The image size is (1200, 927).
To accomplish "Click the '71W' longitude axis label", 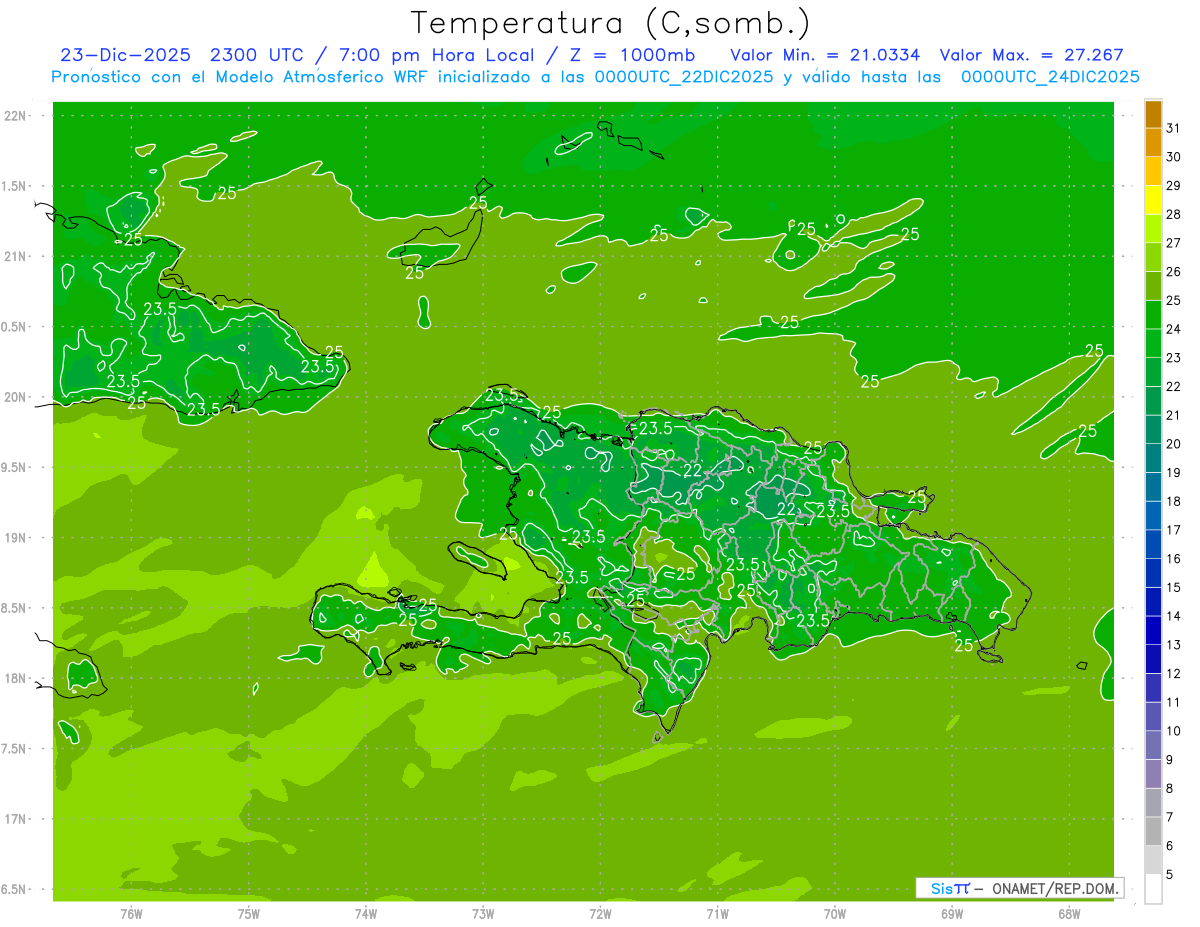I will point(717,913).
